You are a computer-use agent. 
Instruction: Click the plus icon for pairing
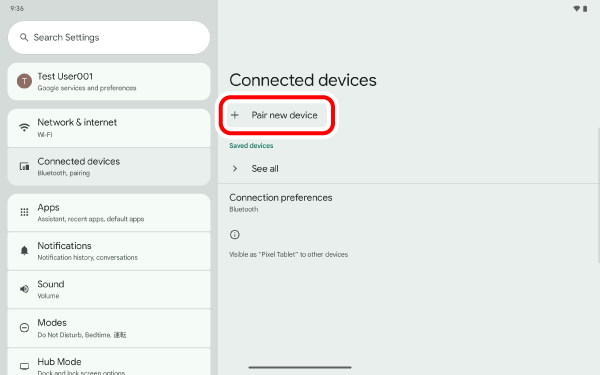click(235, 115)
